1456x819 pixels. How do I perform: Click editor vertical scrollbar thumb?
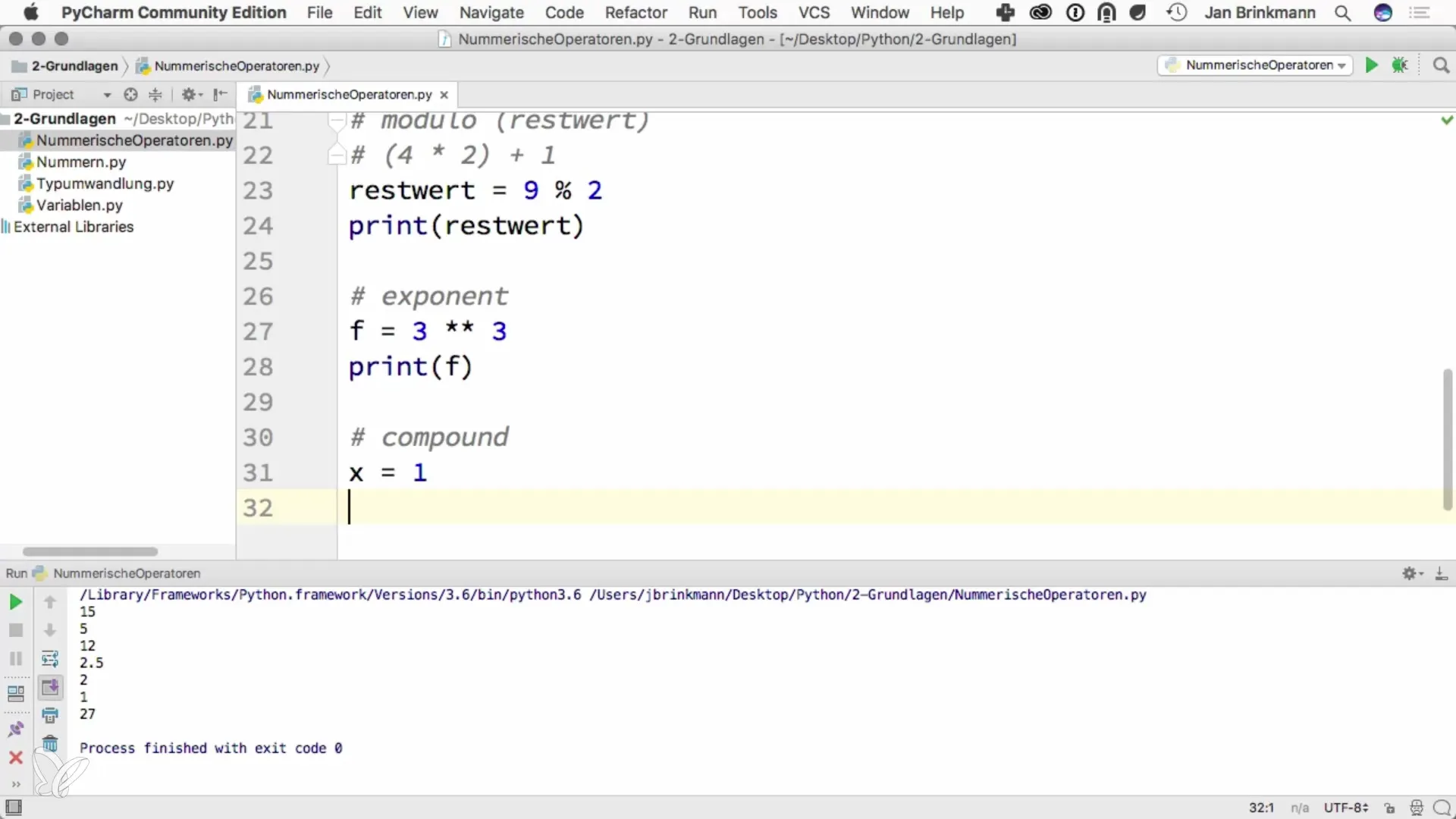(1447, 440)
